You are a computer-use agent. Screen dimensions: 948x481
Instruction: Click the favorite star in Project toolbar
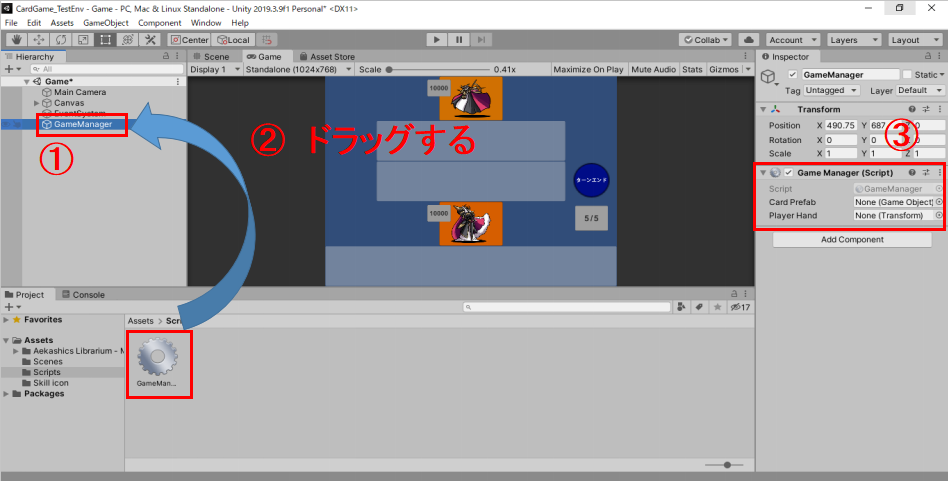[718, 308]
